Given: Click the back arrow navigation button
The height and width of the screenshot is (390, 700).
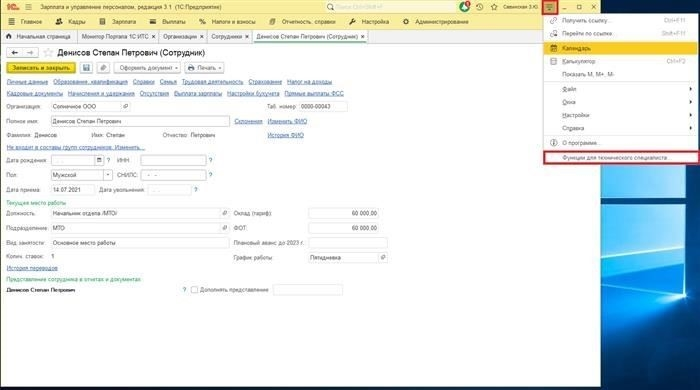Looking at the screenshot, I should click(x=15, y=53).
